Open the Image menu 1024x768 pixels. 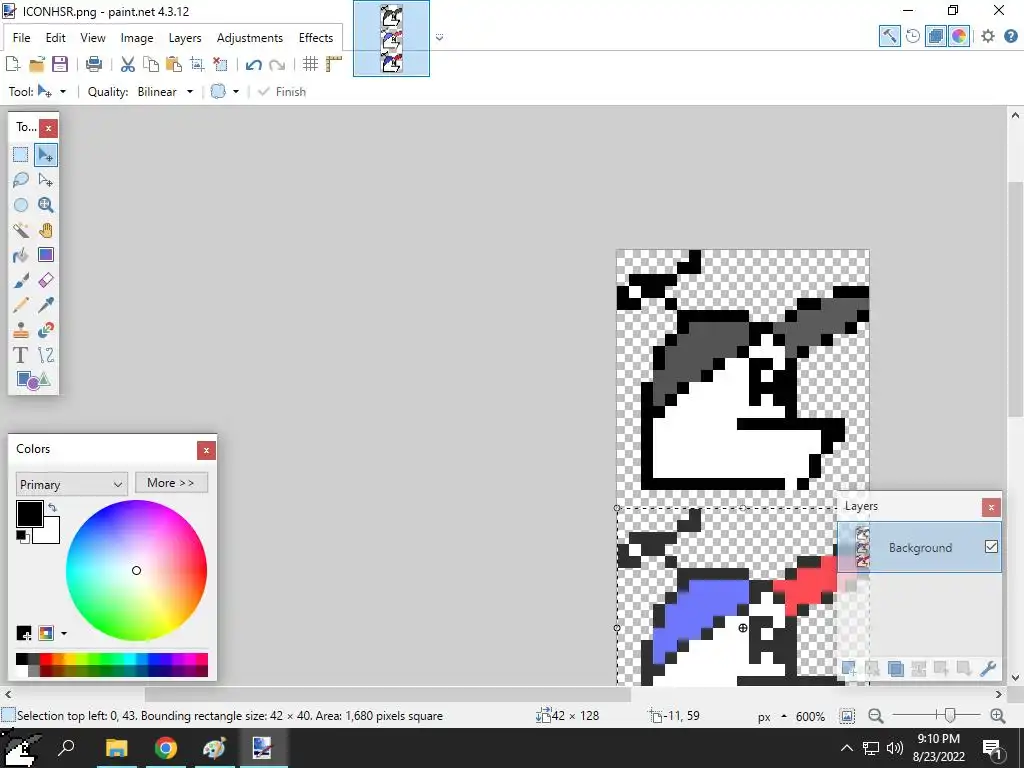(x=136, y=38)
